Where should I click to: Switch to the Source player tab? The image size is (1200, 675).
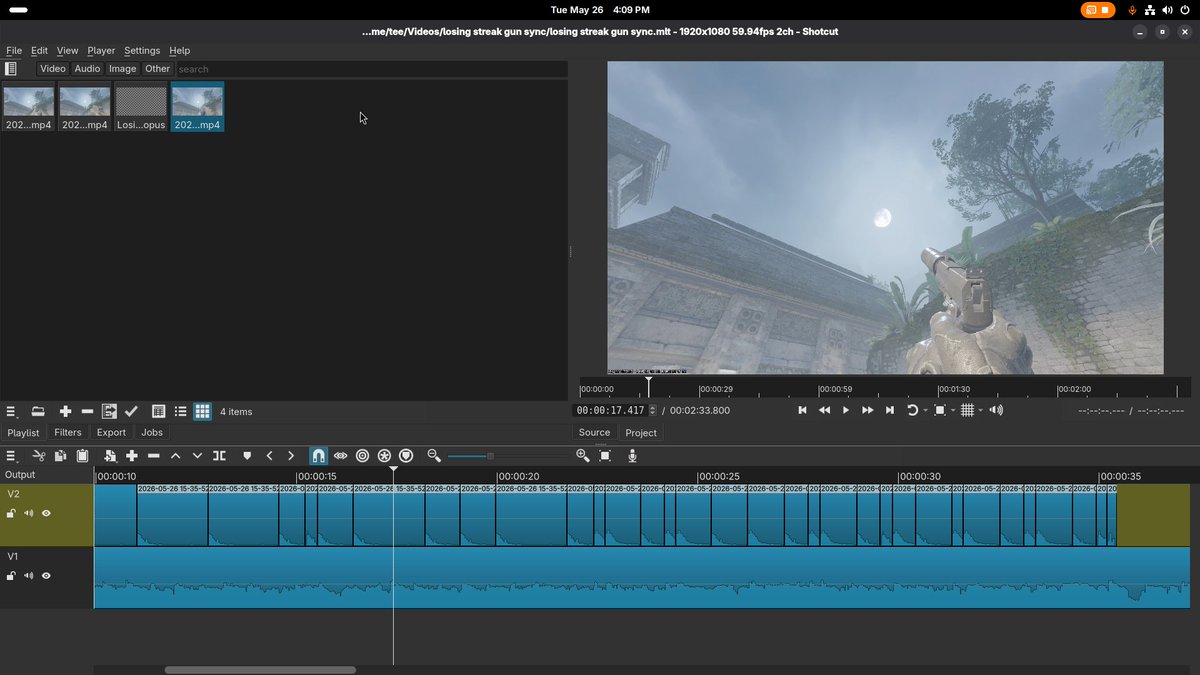pos(594,432)
